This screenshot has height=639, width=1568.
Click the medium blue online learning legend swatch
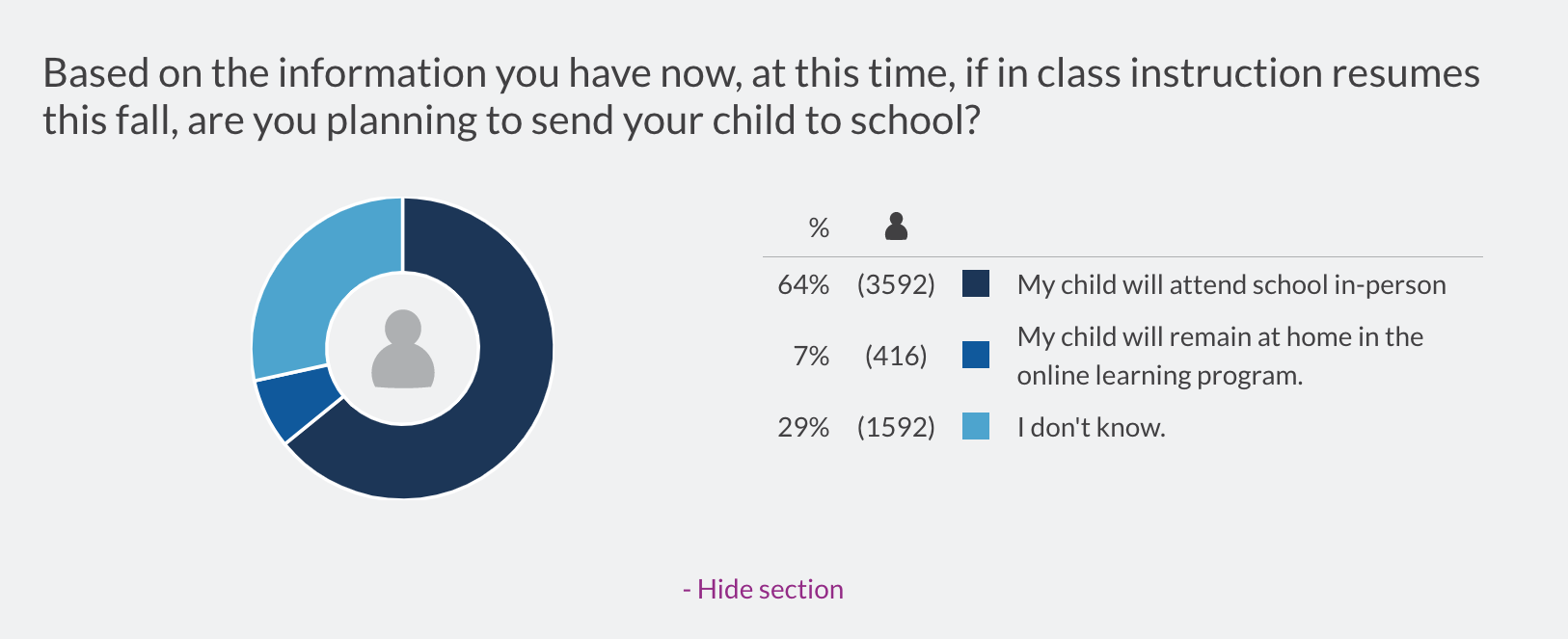976,355
